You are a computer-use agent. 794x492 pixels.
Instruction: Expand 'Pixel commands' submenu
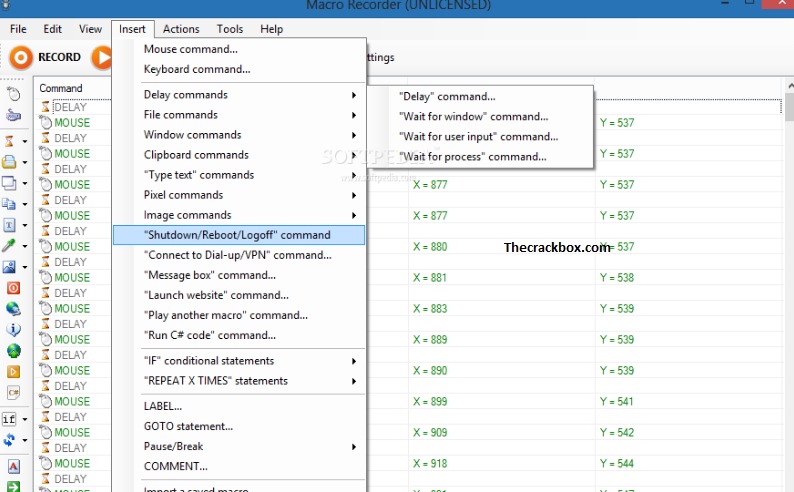pyautogui.click(x=239, y=195)
